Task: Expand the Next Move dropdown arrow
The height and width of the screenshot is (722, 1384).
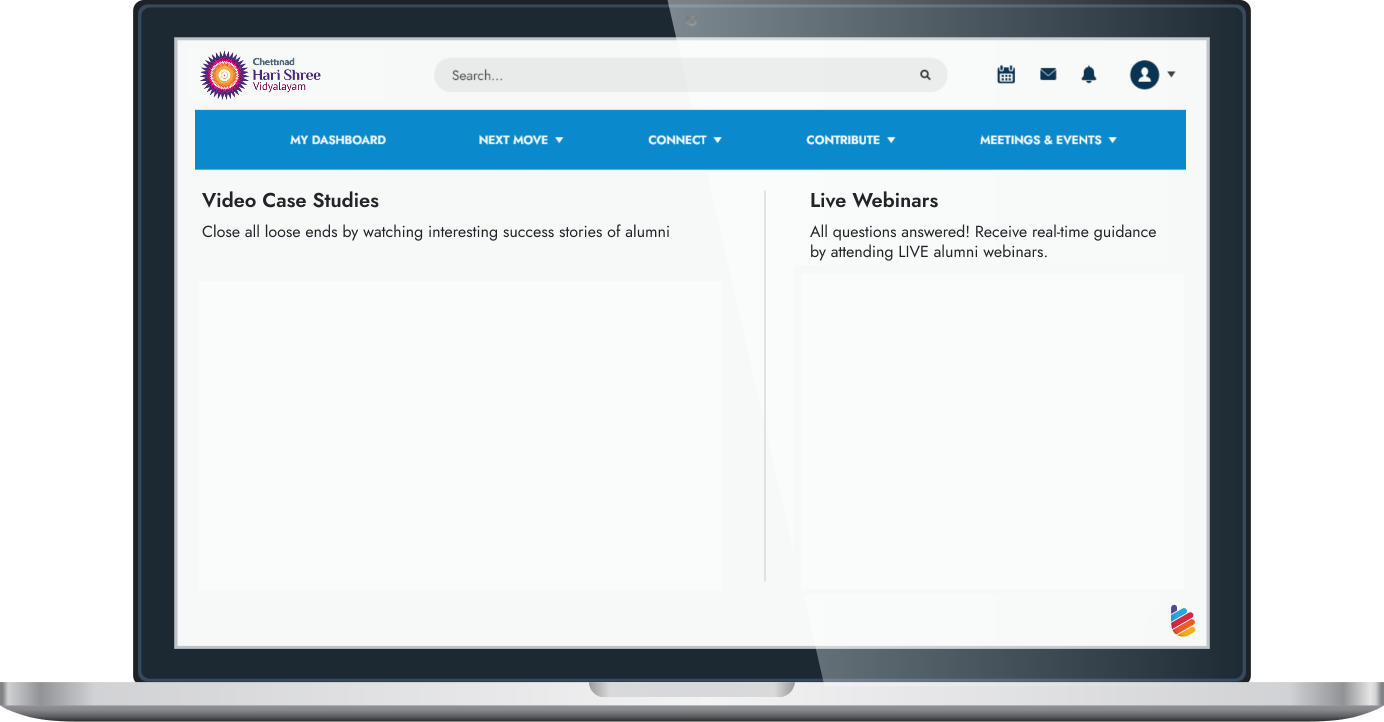Action: (x=559, y=140)
